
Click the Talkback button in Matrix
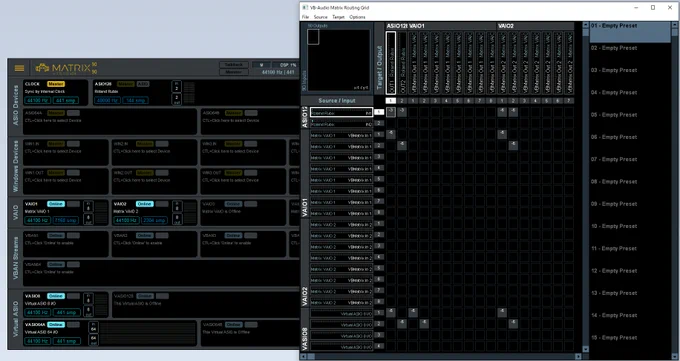(x=234, y=65)
